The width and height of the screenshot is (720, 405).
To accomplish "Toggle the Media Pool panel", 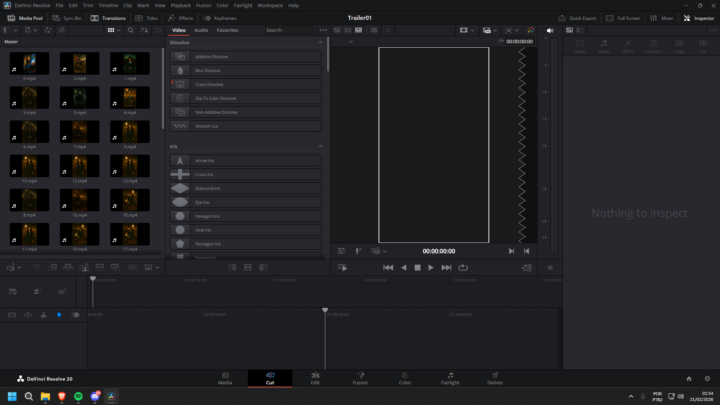I will 25,18.
